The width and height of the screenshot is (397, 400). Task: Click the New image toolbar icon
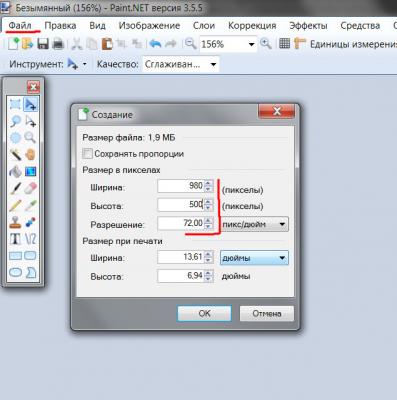click(13, 44)
